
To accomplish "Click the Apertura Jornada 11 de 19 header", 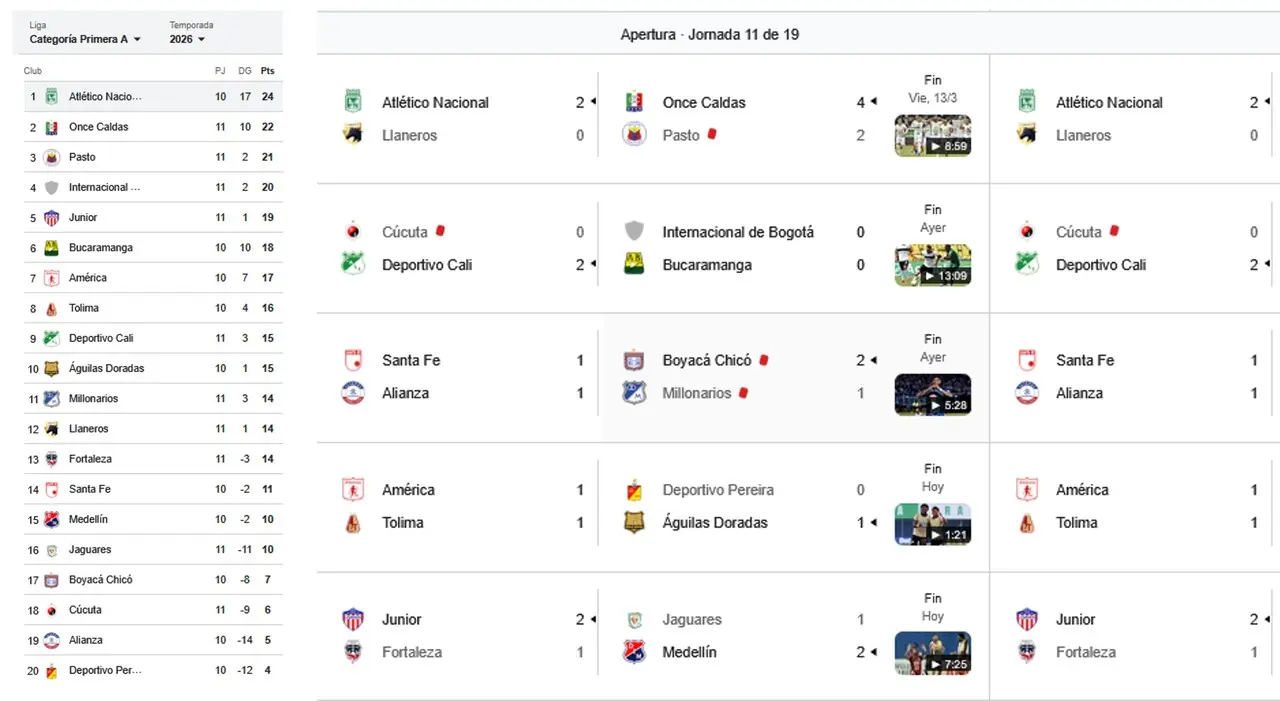I will (709, 35).
